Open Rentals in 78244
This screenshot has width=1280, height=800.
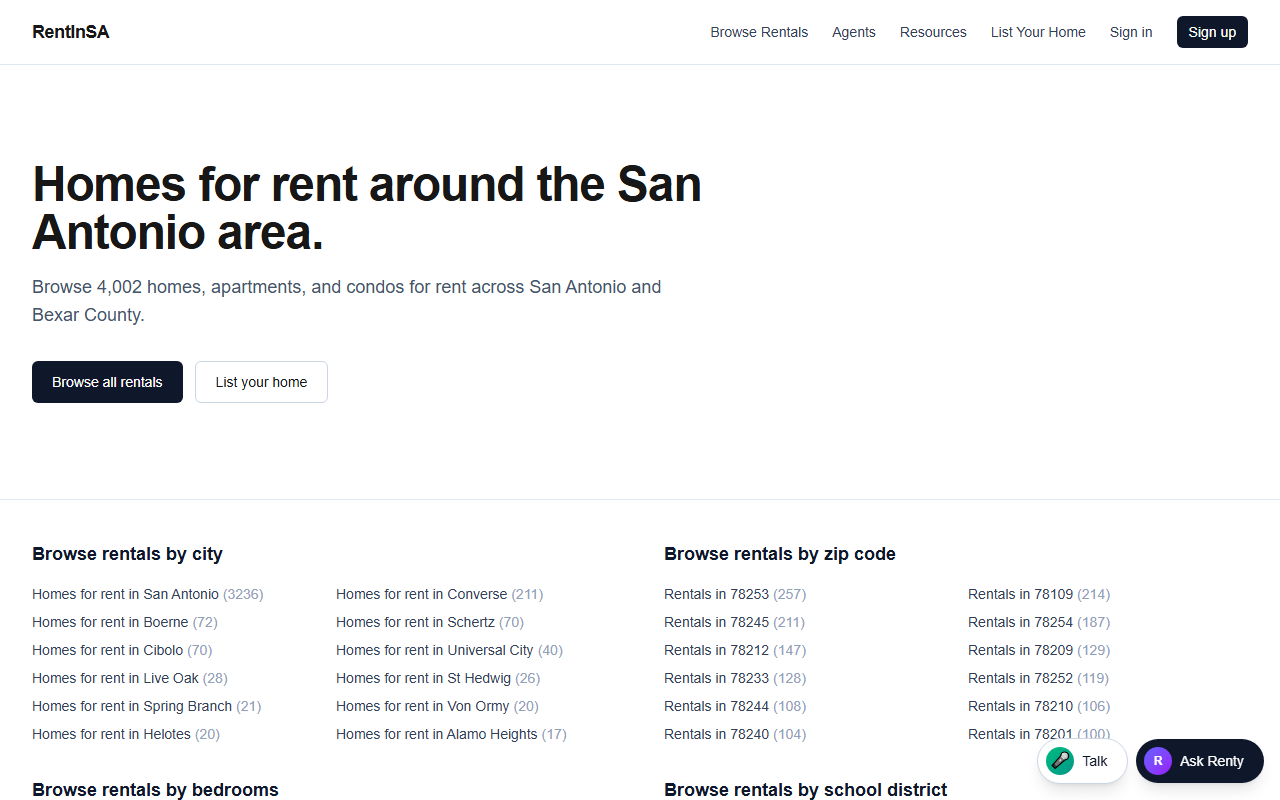click(x=735, y=706)
